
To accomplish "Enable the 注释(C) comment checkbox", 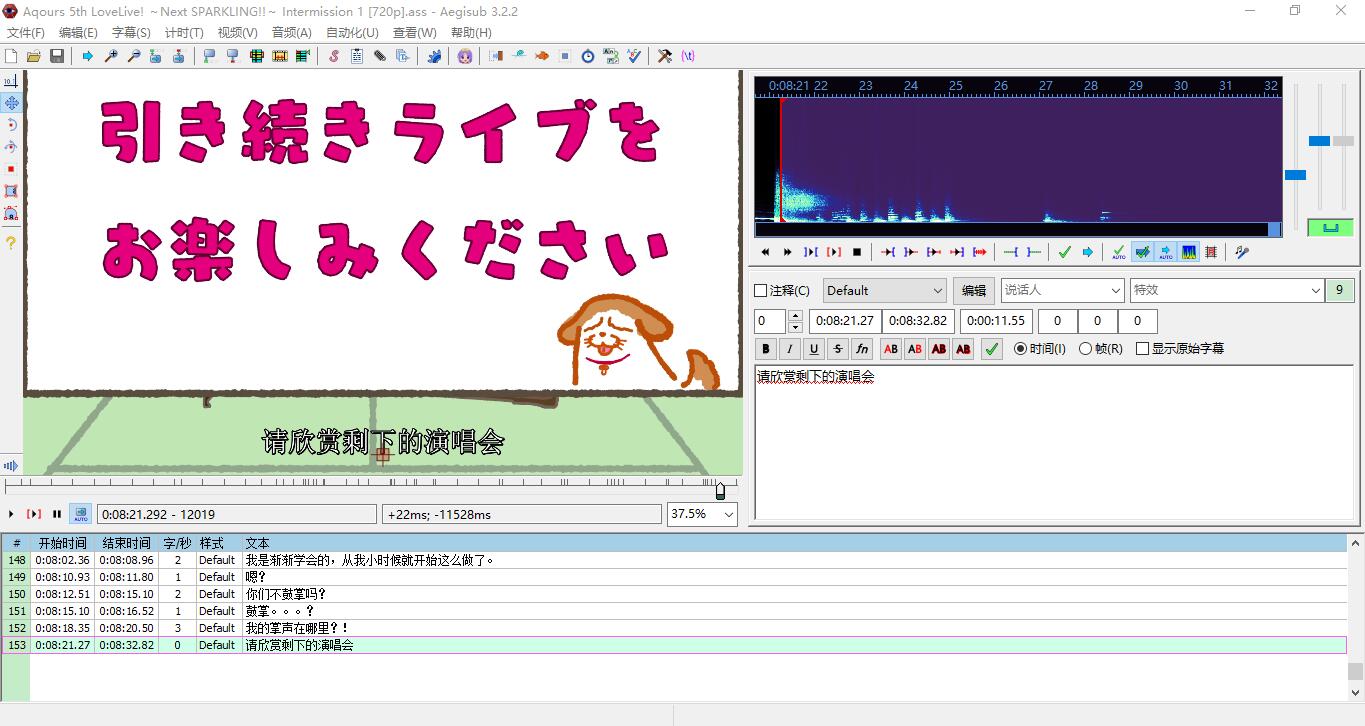I will [782, 291].
